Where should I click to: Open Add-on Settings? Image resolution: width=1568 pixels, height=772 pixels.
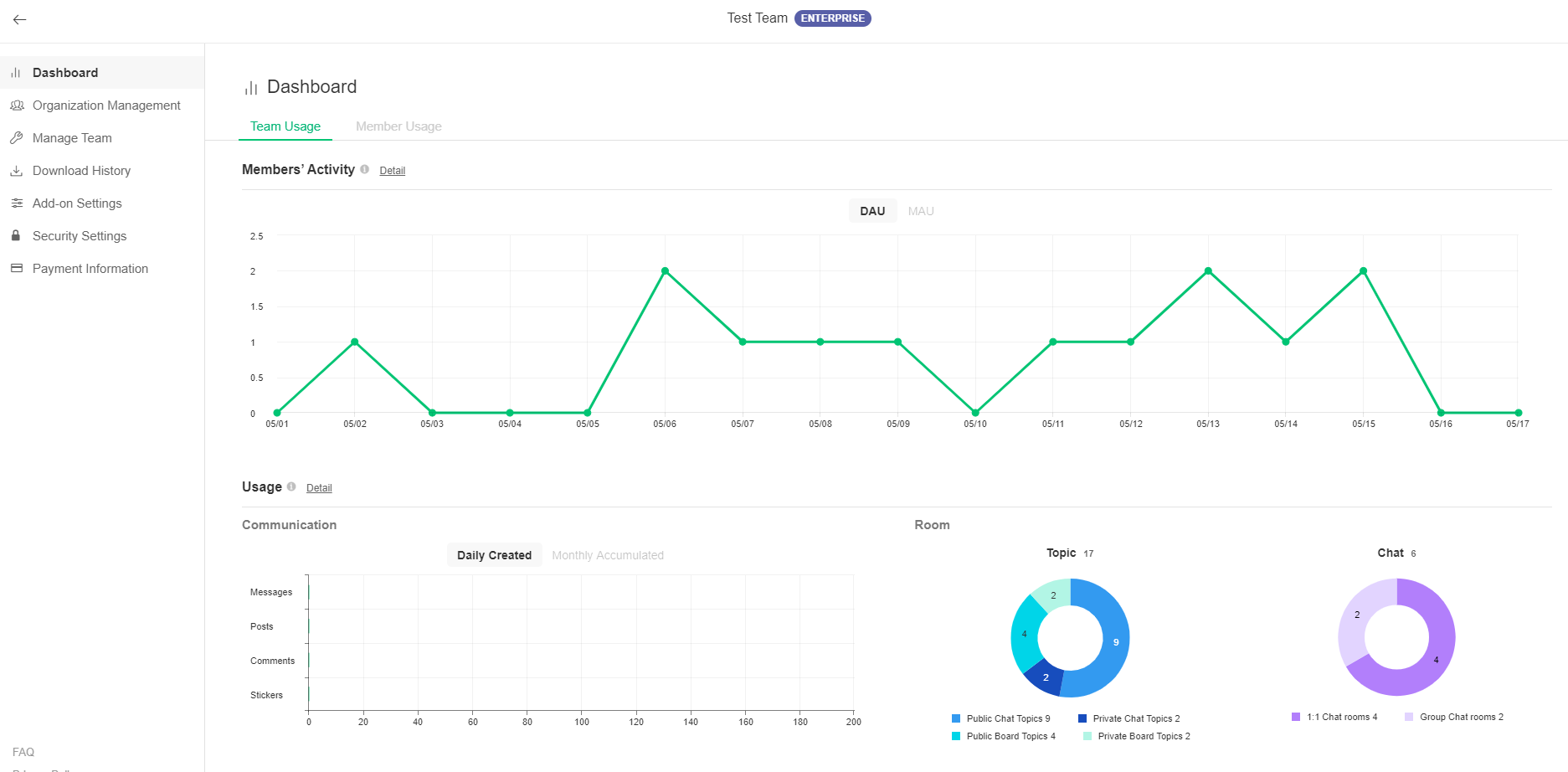(102, 203)
